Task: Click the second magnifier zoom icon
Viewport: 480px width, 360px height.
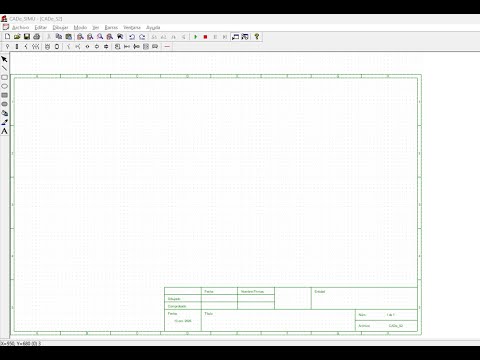Action: (90, 37)
